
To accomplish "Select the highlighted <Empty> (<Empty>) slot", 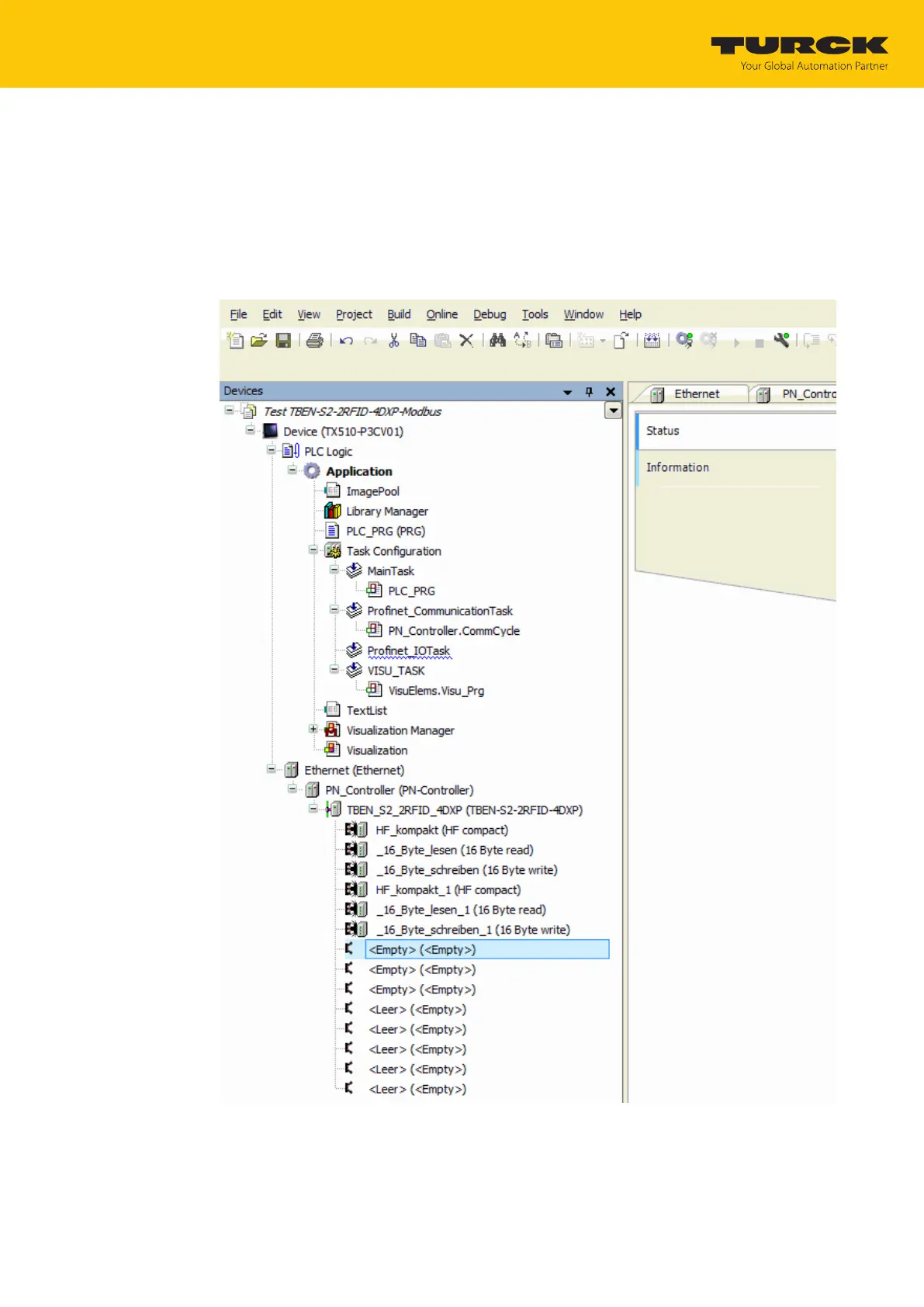I will pos(487,949).
